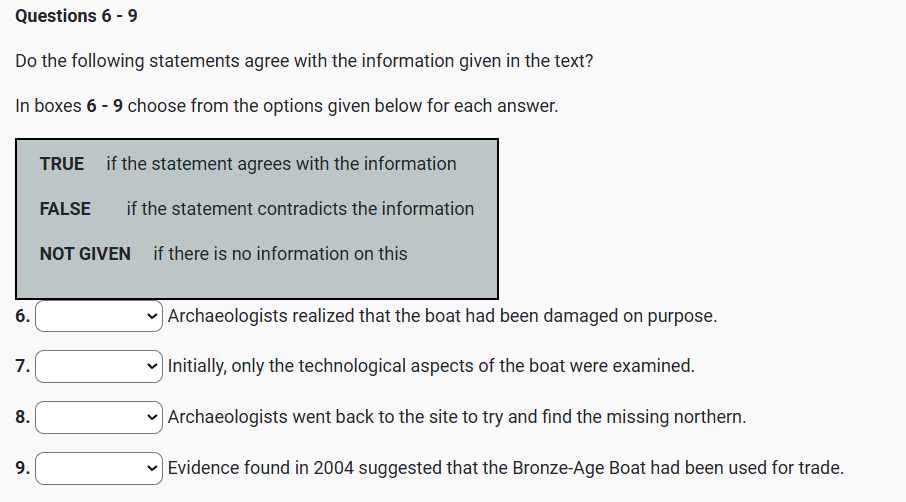Click the question number 7 label
The image size is (906, 502).
tap(22, 366)
